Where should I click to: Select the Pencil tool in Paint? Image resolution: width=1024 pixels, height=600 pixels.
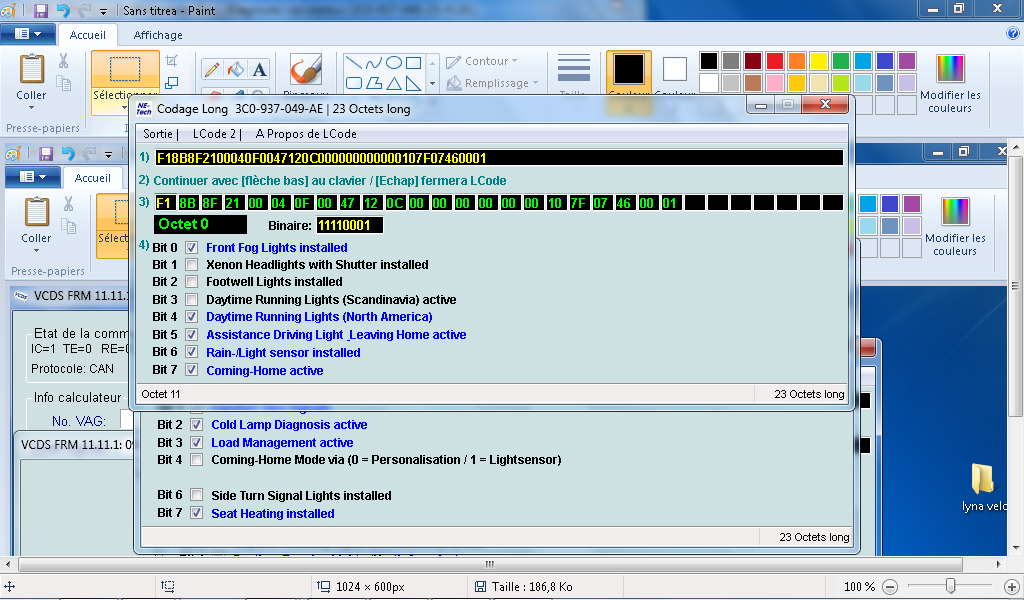[212, 69]
